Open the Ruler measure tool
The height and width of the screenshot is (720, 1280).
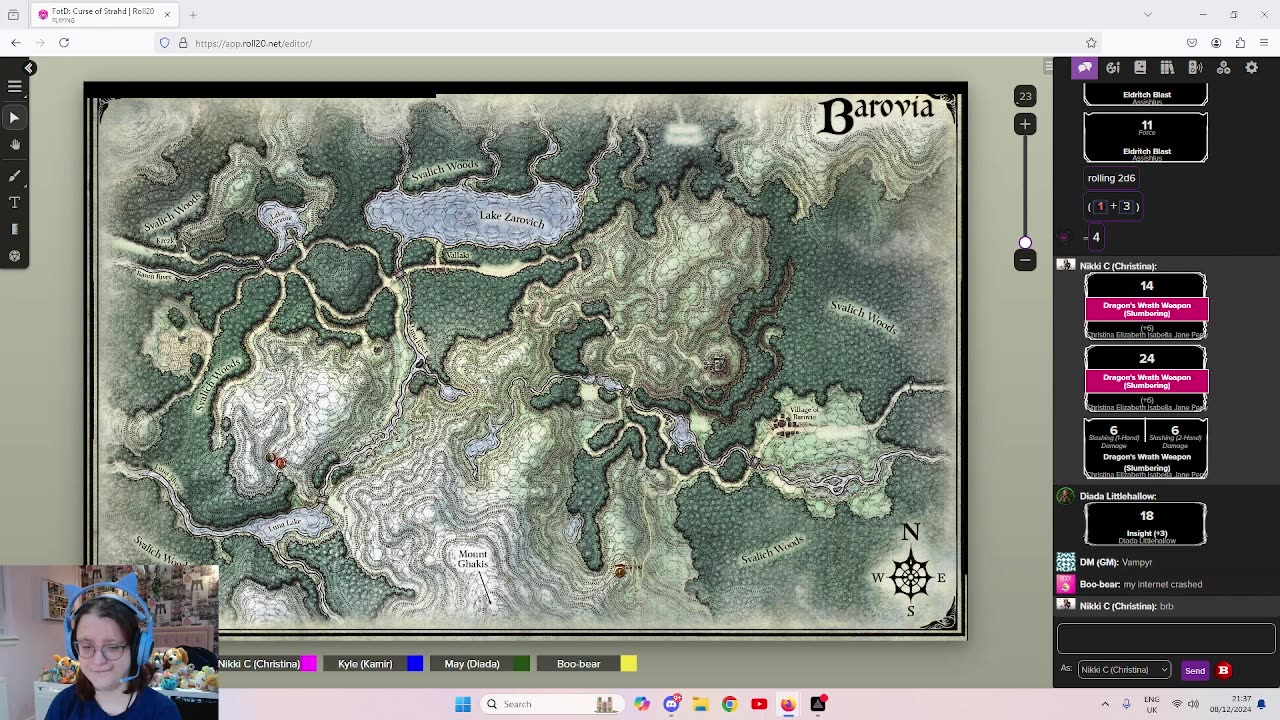tap(15, 229)
